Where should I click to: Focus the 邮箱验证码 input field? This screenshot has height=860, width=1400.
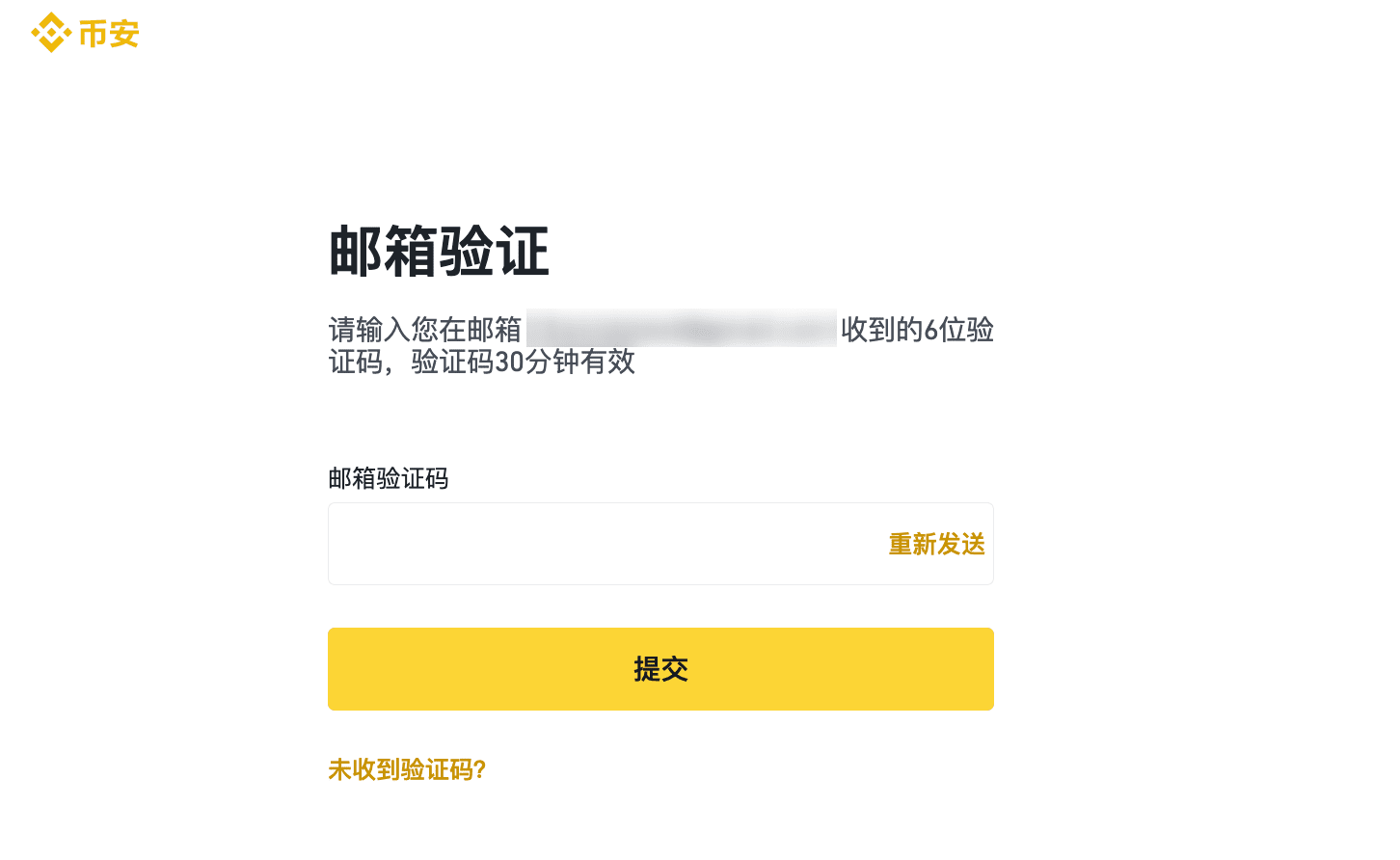point(660,544)
